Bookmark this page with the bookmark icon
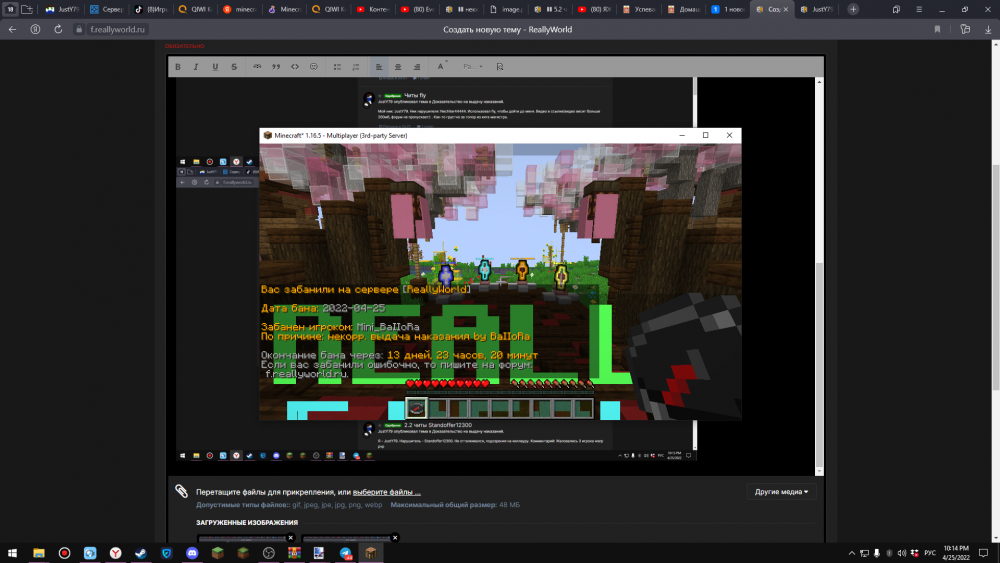Image resolution: width=1000 pixels, height=563 pixels. tap(938, 29)
